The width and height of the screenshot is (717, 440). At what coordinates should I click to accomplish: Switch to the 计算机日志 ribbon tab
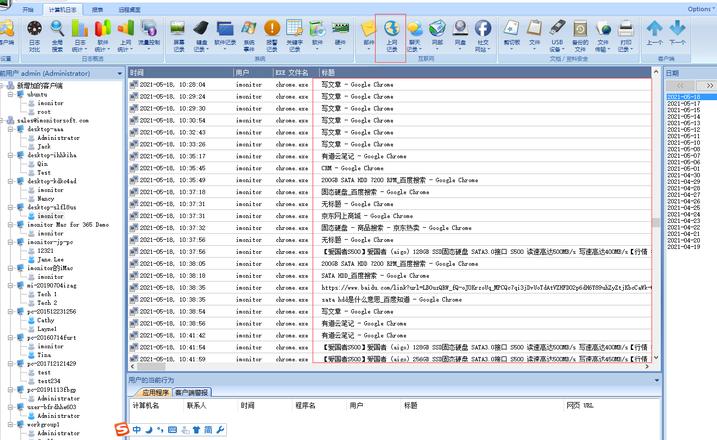63,10
